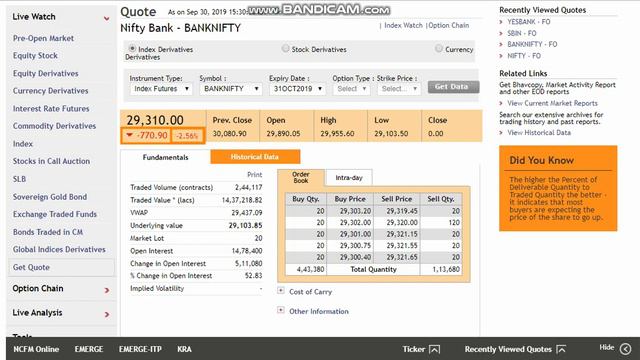Click the Underlying value 29,103.85
The height and width of the screenshot is (360, 640).
pos(245,225)
